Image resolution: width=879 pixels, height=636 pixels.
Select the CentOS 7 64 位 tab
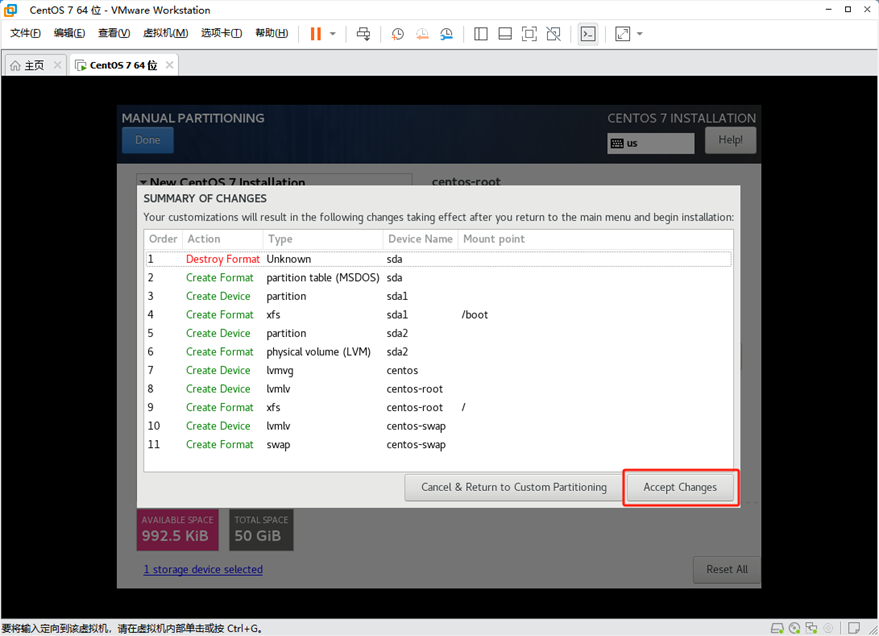point(123,66)
